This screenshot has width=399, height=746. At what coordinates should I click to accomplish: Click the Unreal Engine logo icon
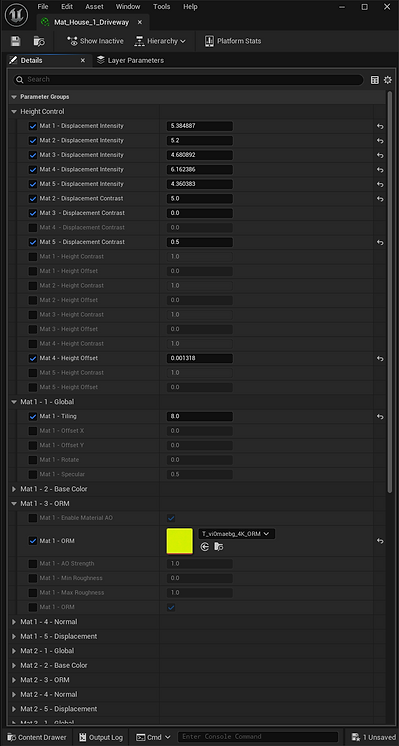click(x=16, y=15)
